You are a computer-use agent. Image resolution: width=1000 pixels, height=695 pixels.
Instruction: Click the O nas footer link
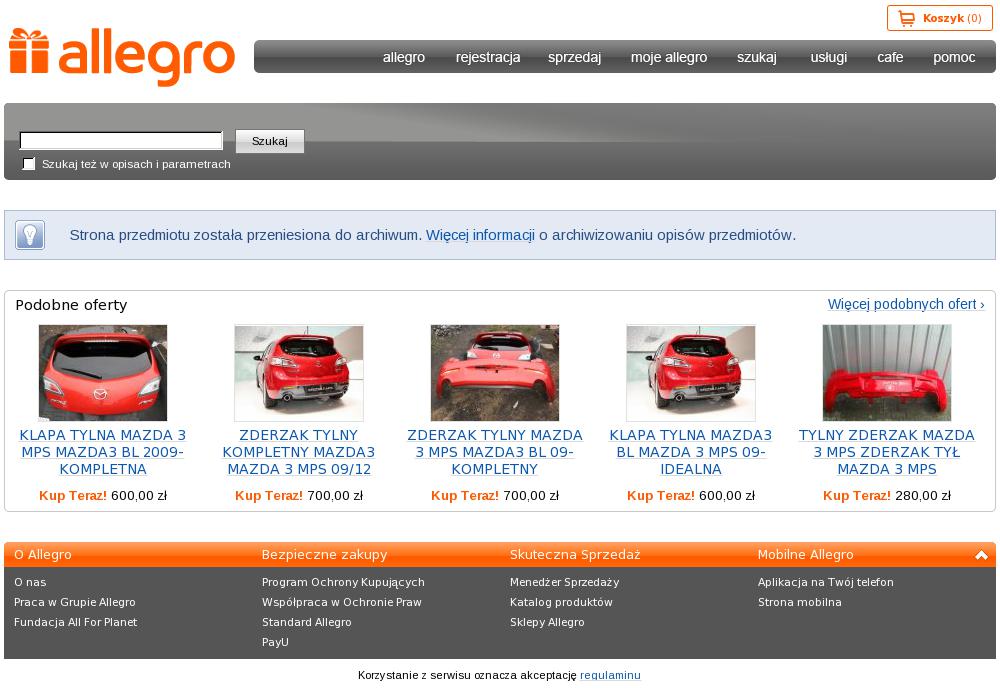pos(30,582)
